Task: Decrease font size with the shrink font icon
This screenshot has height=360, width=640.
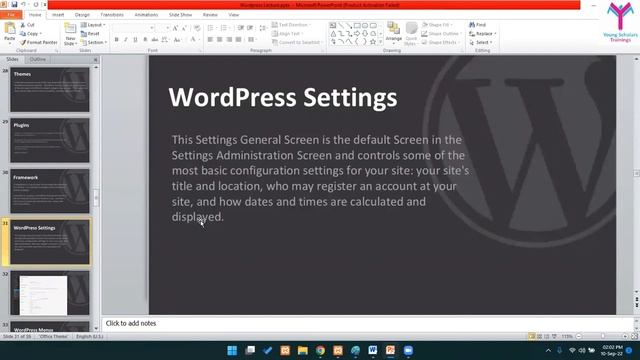Action: point(184,28)
